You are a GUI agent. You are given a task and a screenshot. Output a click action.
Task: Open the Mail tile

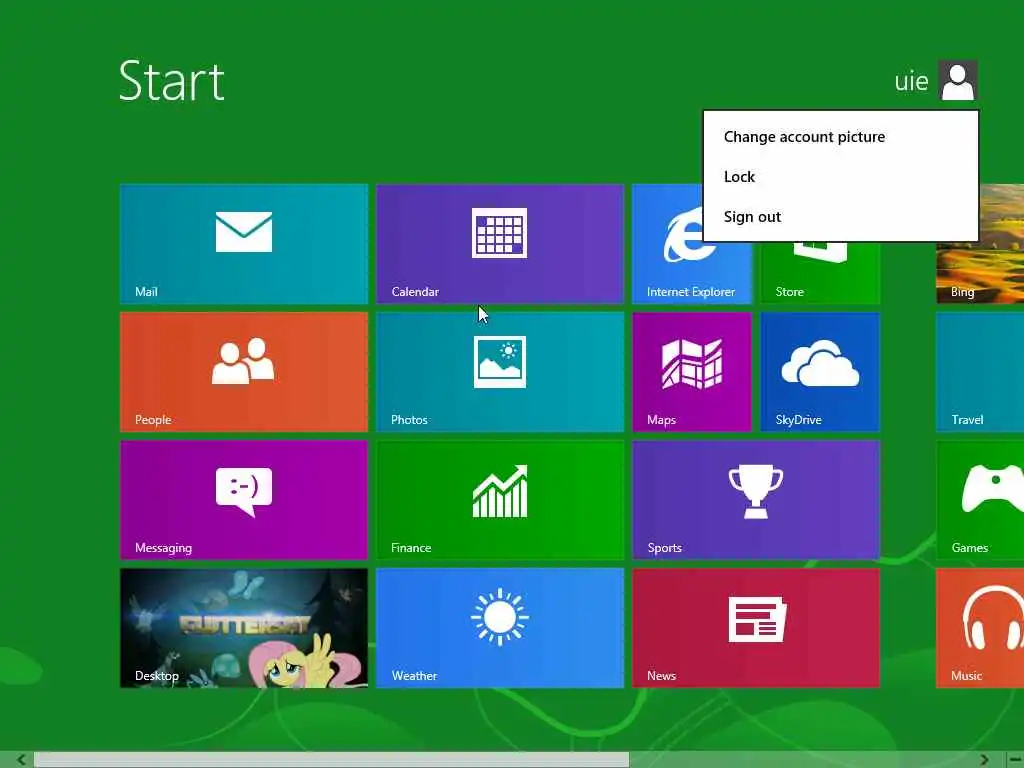tap(244, 244)
